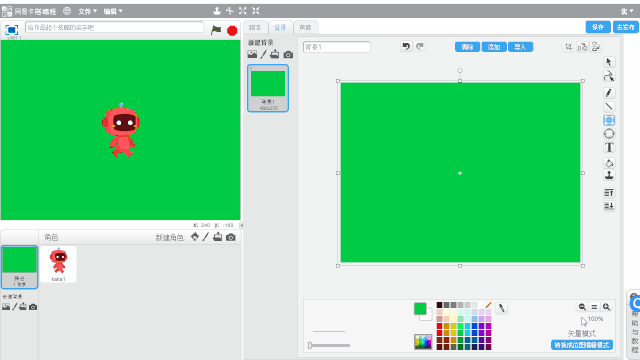Click the bring forward layer icon

(609, 193)
